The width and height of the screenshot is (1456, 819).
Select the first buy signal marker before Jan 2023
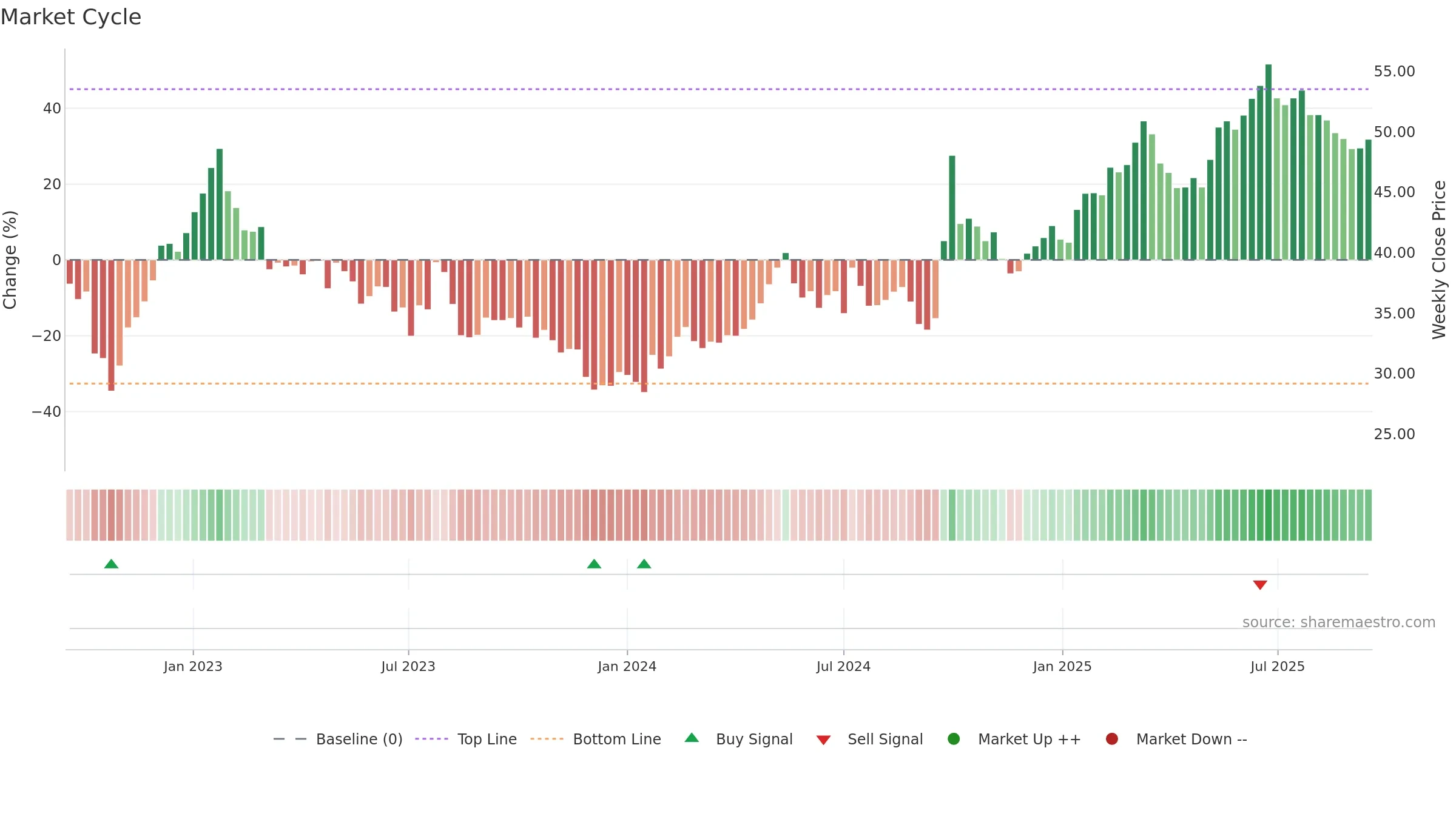point(111,564)
